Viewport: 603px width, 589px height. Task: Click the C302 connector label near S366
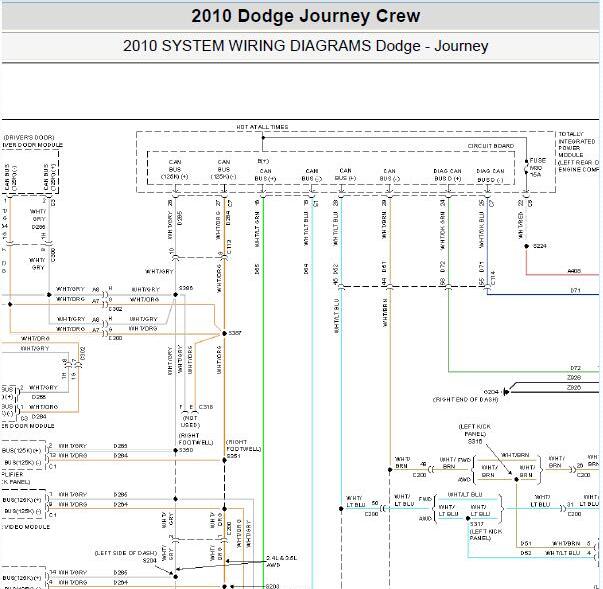tap(115, 309)
